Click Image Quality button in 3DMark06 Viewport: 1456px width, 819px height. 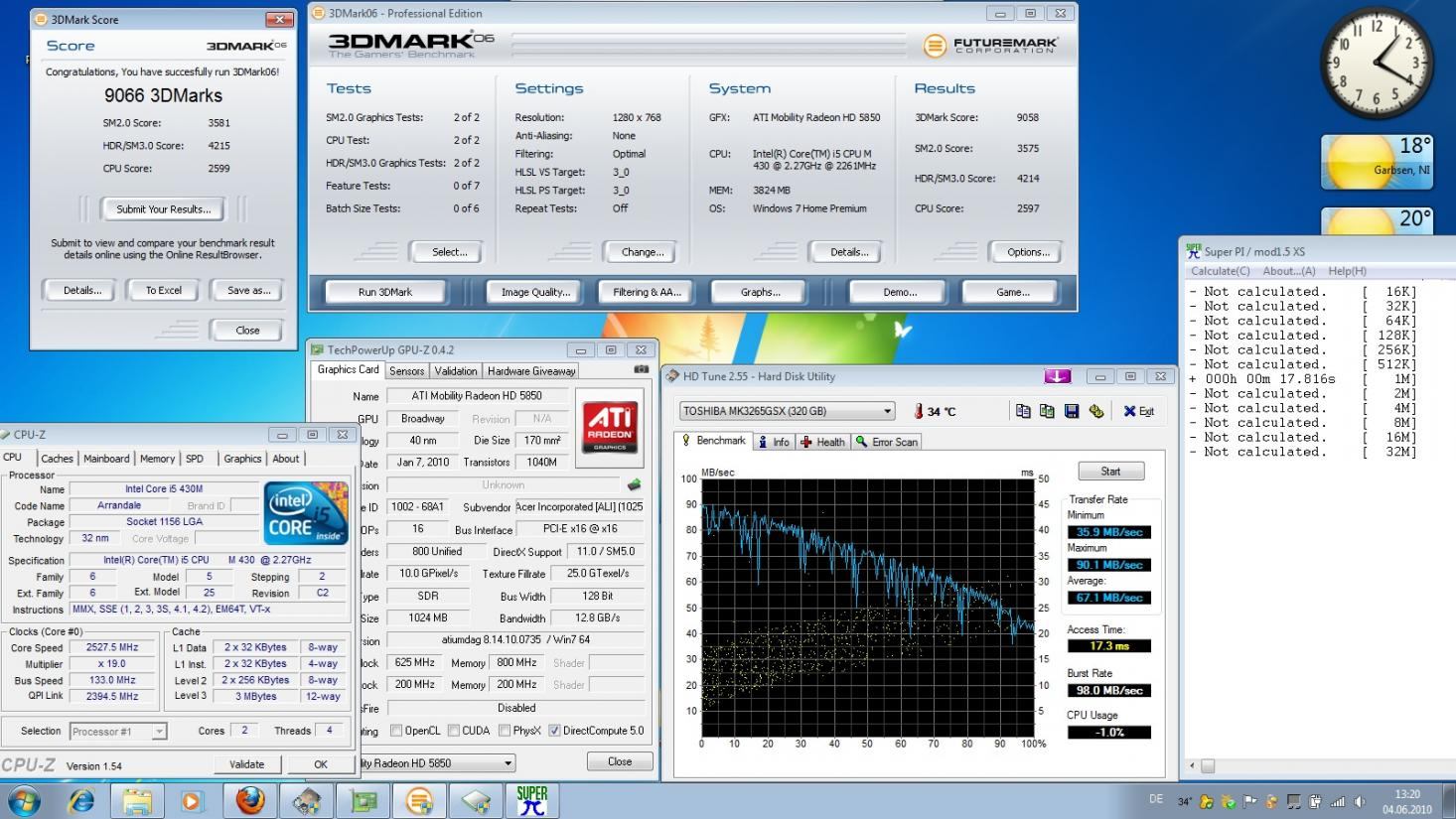(x=535, y=292)
